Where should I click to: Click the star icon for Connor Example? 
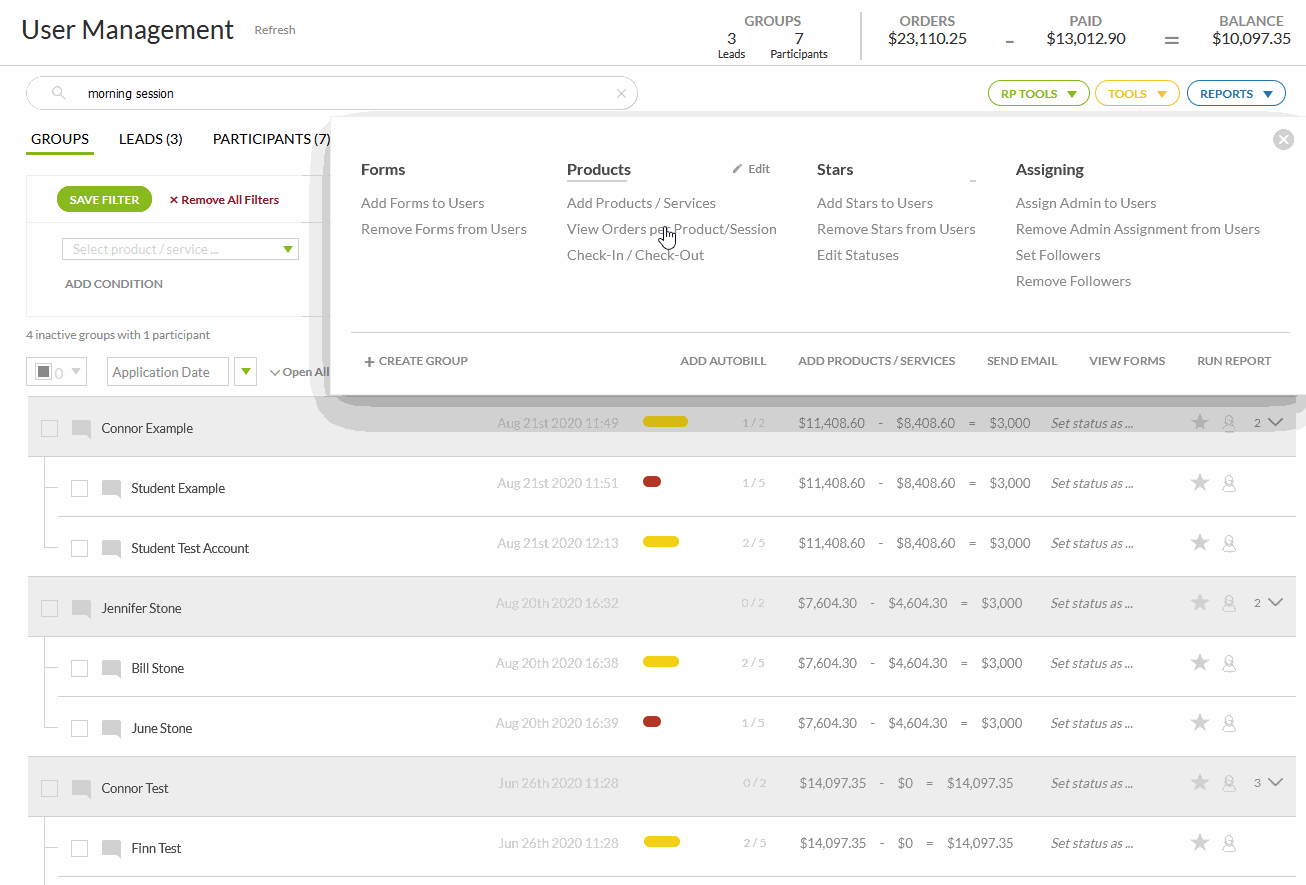1200,423
